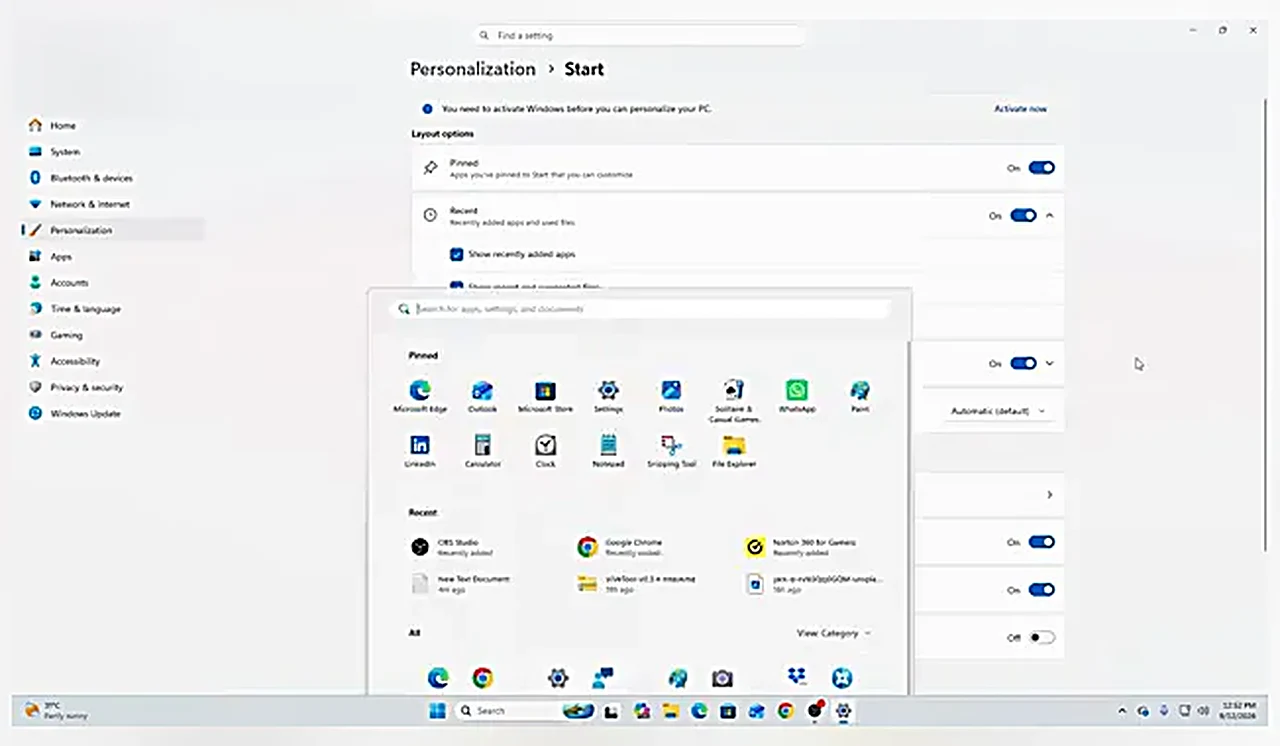This screenshot has height=746, width=1280.
Task: Expand the row with the down chevron
Action: pos(1049,363)
